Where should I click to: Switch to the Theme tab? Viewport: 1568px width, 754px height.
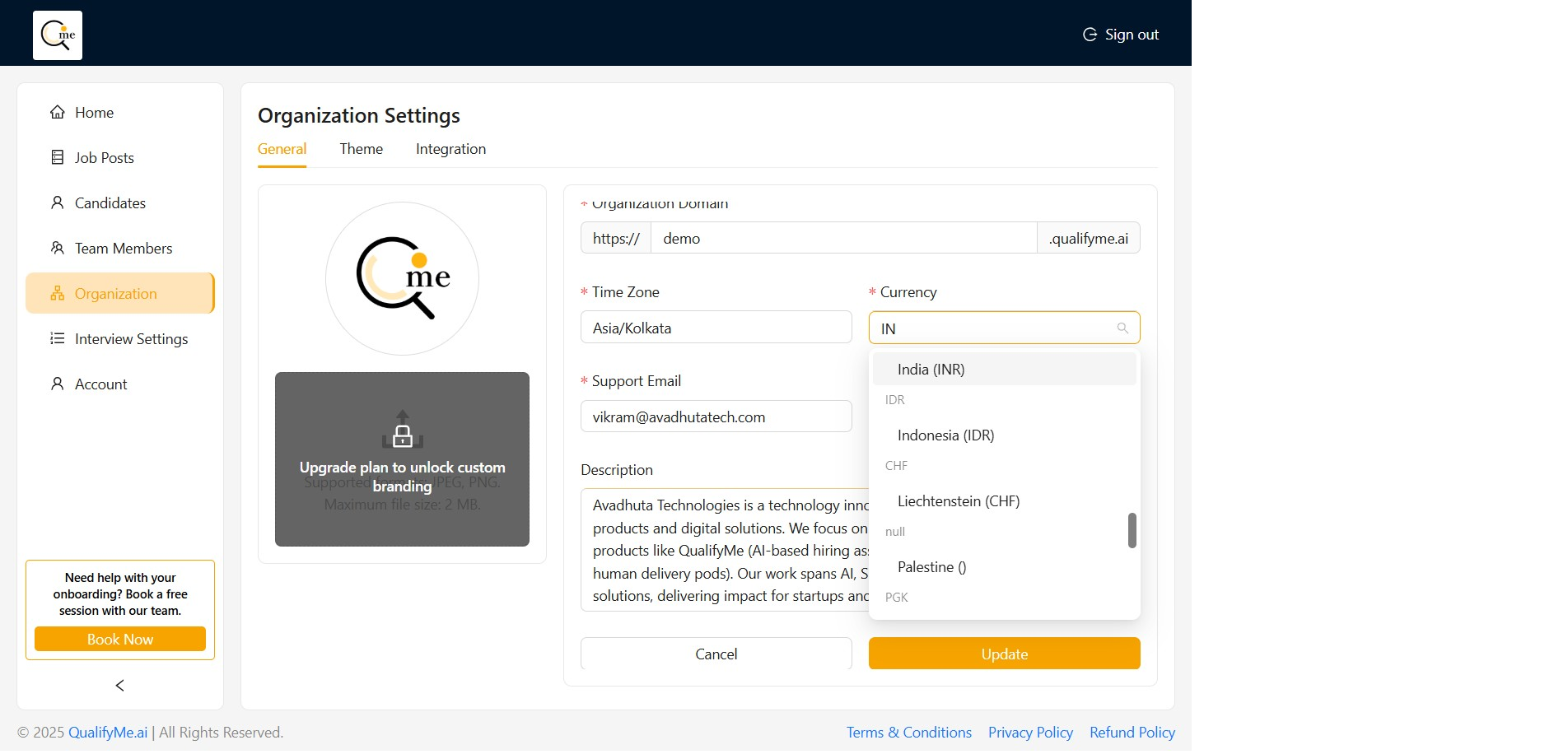tap(361, 149)
